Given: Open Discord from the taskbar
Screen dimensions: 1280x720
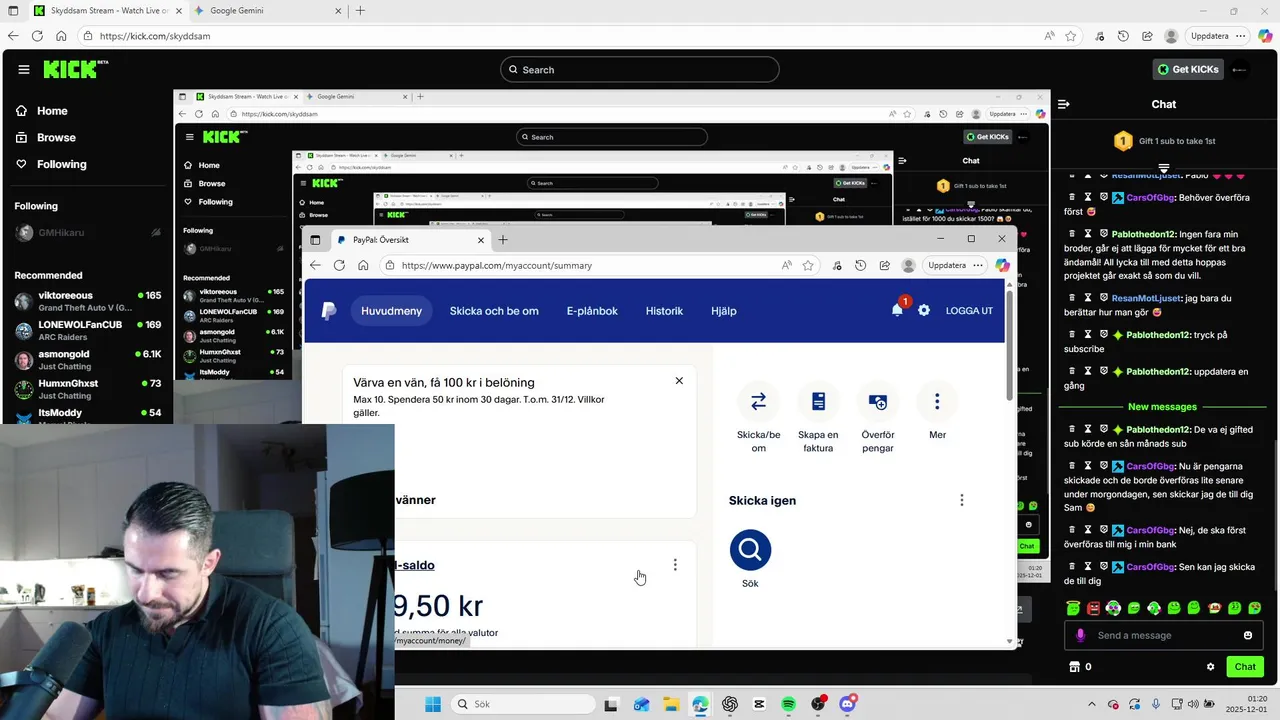Looking at the screenshot, I should (848, 704).
